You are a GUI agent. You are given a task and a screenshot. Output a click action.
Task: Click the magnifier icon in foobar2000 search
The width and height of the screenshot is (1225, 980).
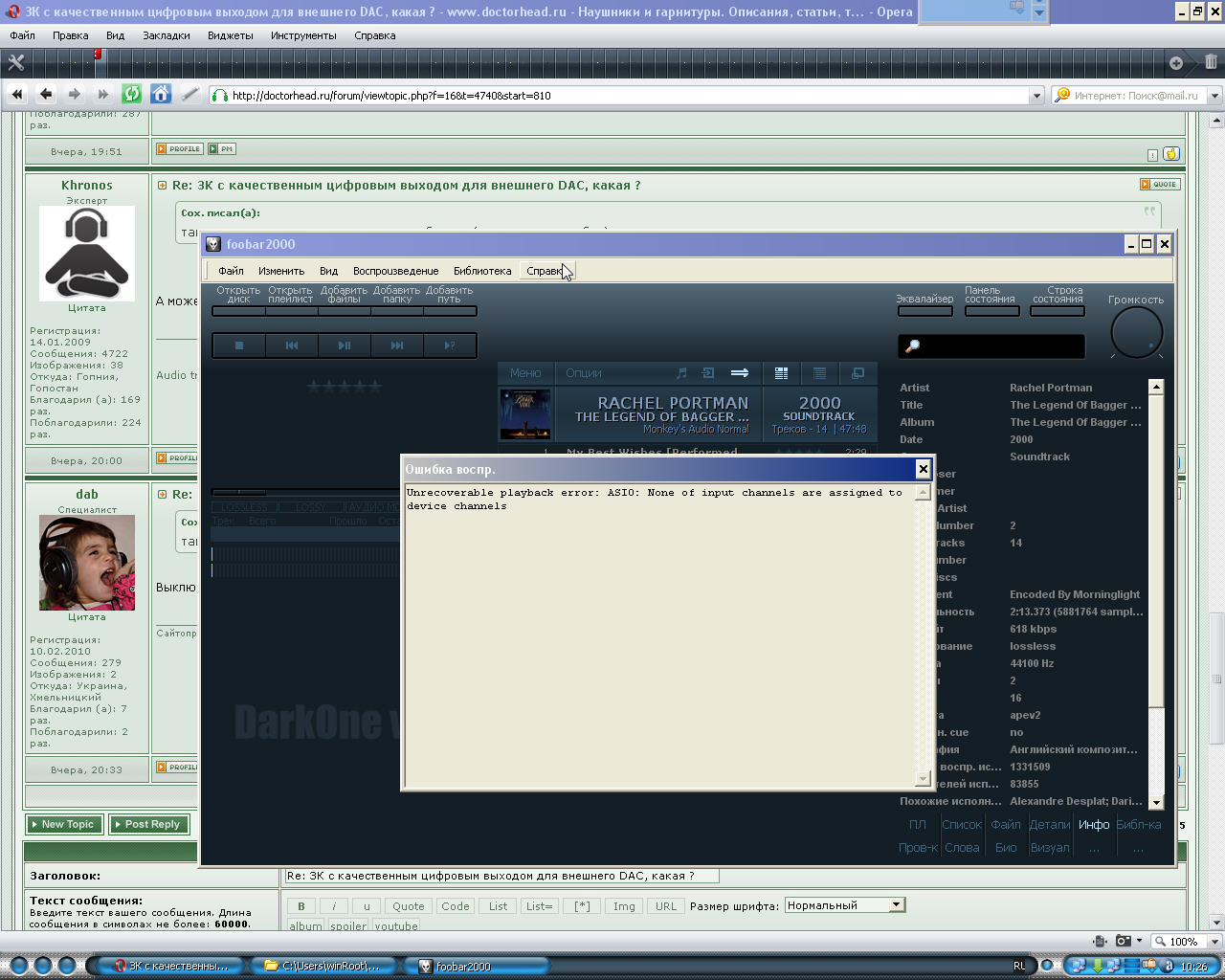[912, 346]
